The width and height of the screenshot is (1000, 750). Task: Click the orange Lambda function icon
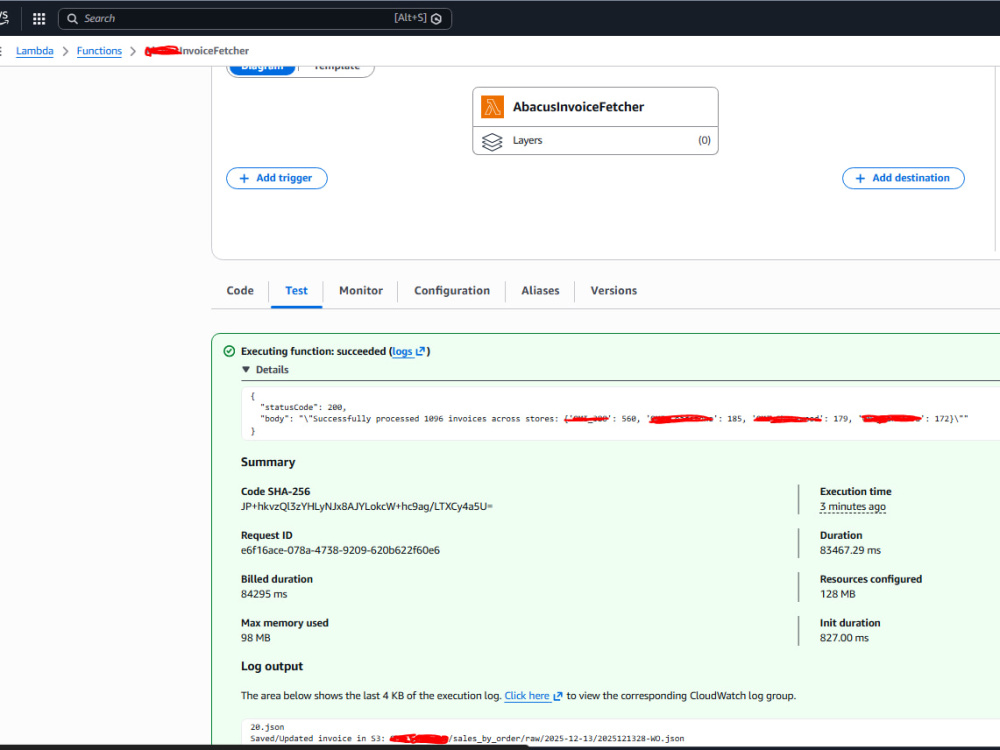tap(492, 107)
